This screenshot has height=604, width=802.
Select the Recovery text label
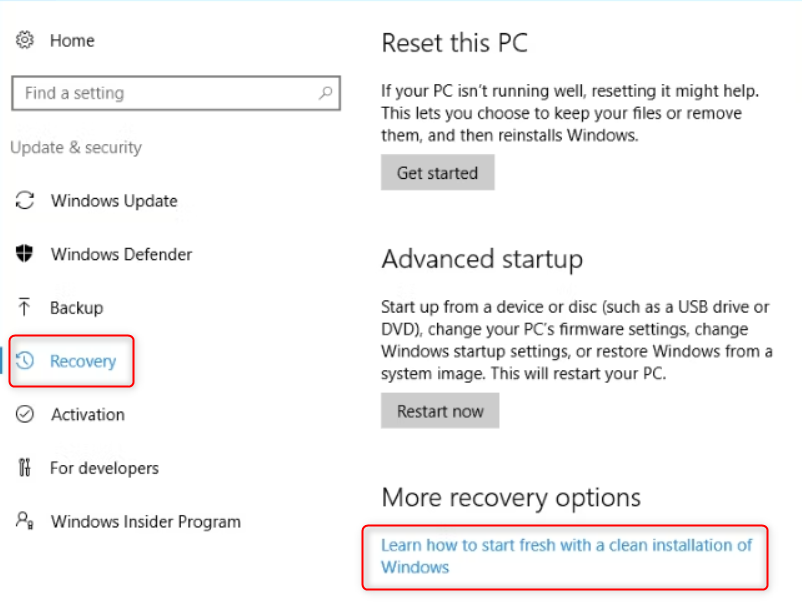coord(83,361)
